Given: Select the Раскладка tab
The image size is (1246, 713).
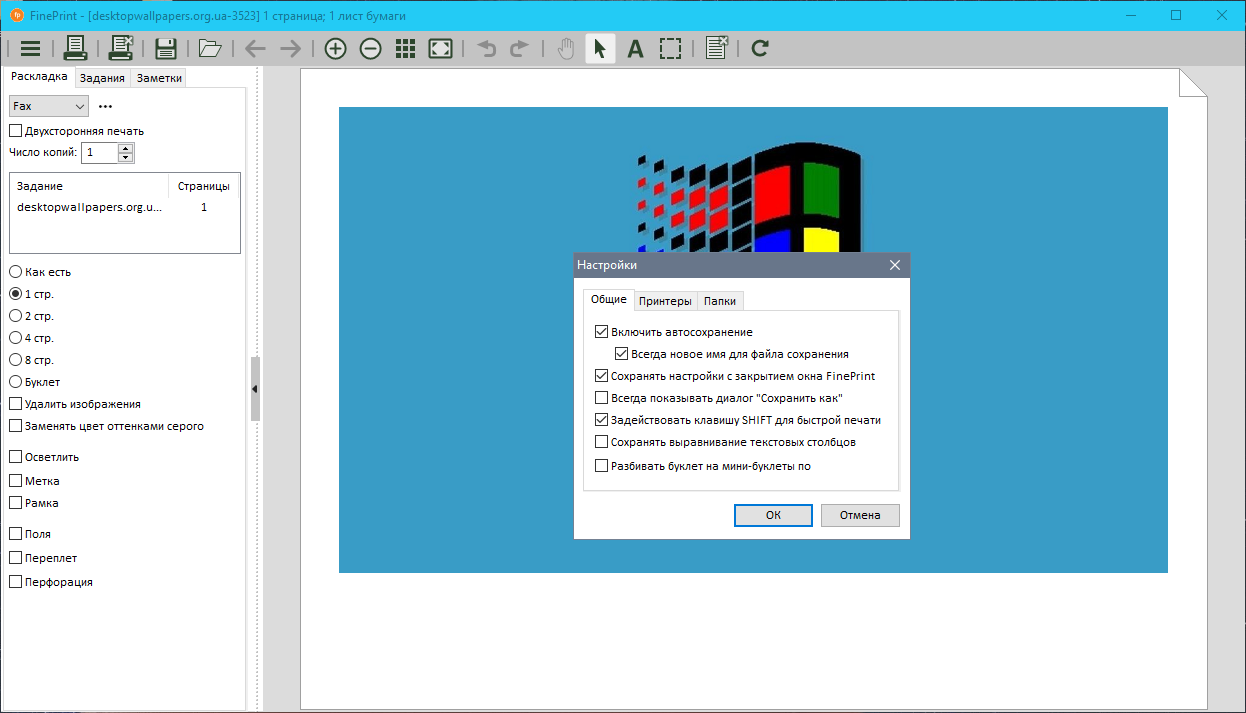Looking at the screenshot, I should coord(39,77).
